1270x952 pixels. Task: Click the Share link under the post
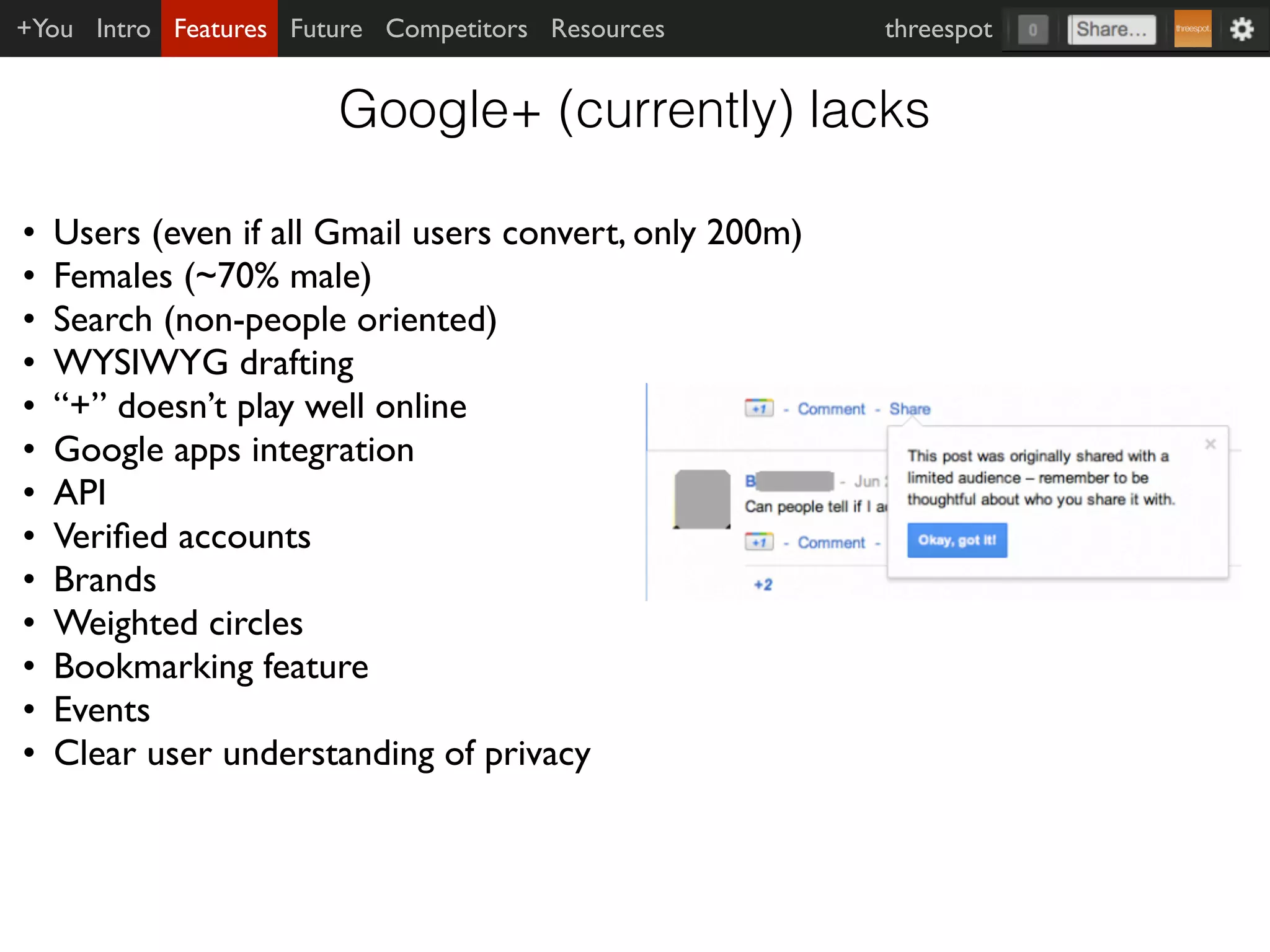(x=910, y=409)
